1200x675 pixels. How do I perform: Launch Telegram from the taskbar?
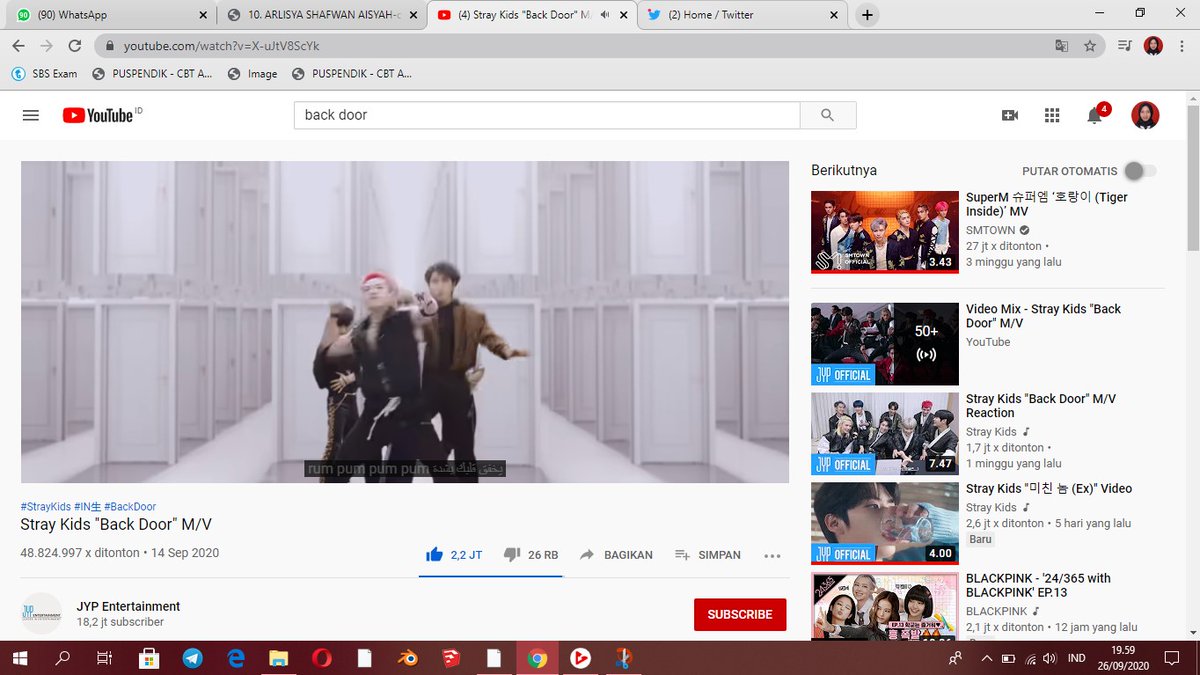(192, 658)
